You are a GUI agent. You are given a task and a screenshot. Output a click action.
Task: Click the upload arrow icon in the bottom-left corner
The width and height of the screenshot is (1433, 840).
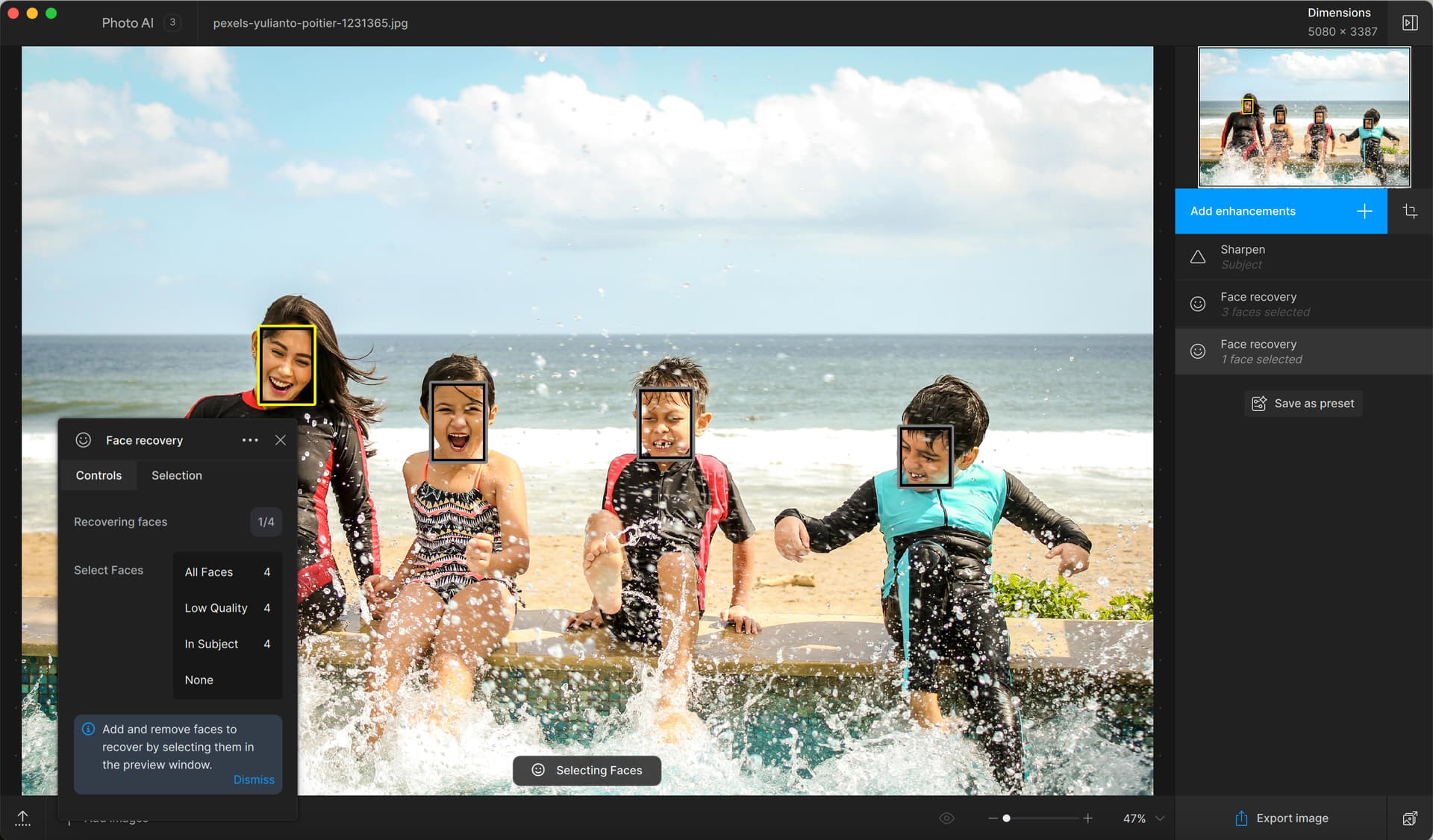click(22, 818)
